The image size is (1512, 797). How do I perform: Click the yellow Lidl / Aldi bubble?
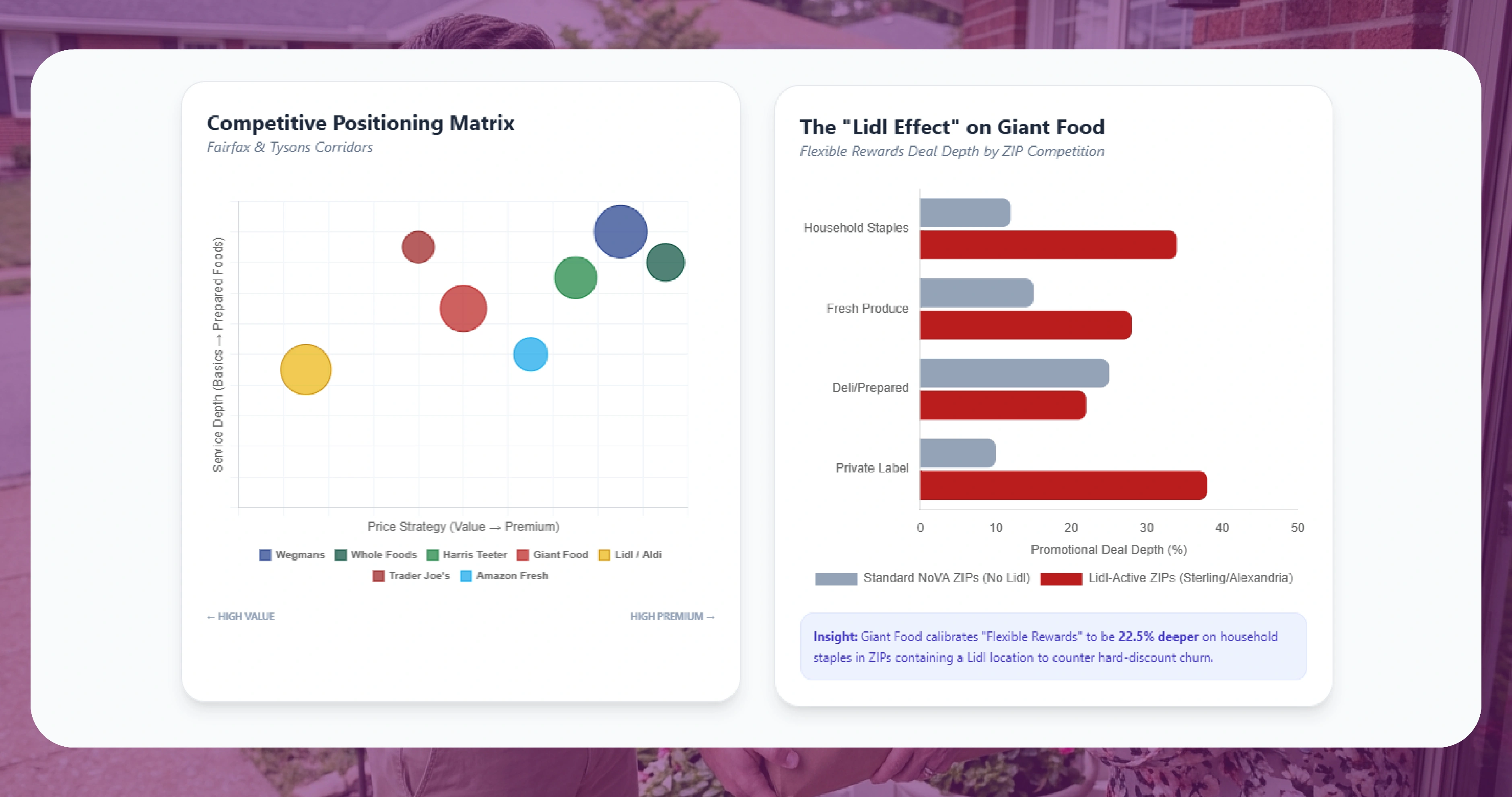(306, 370)
